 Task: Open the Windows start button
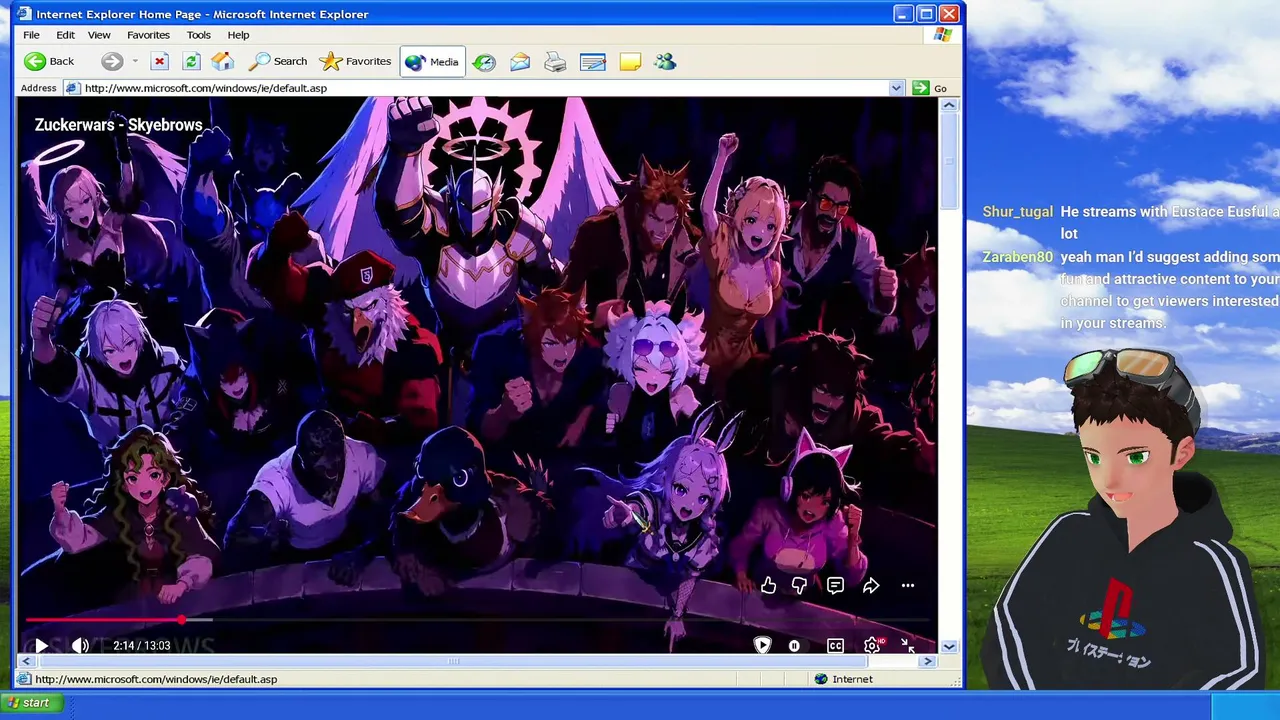click(x=30, y=703)
